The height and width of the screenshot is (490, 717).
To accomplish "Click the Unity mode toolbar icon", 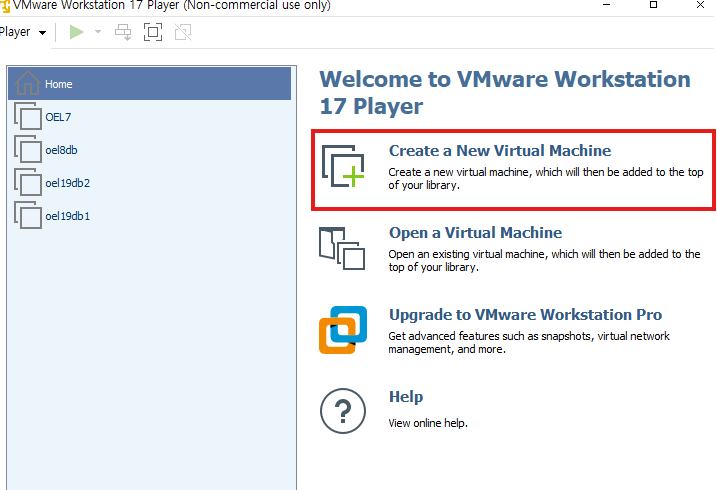I will (x=183, y=32).
